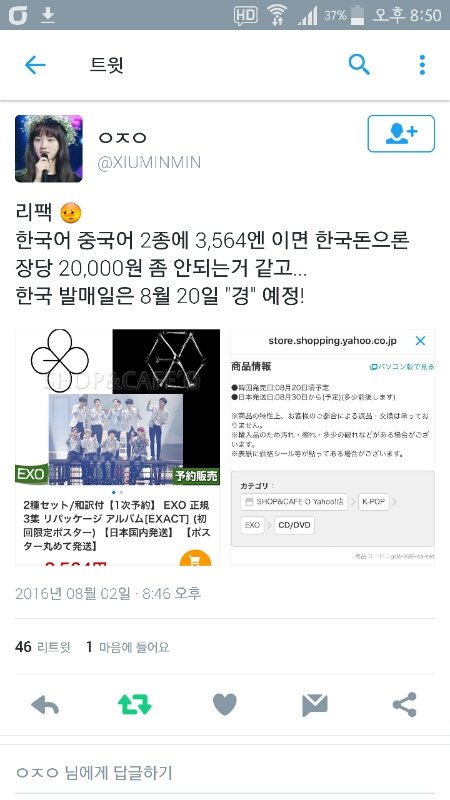Send tweet via envelope message icon
450x800 pixels.
point(314,705)
